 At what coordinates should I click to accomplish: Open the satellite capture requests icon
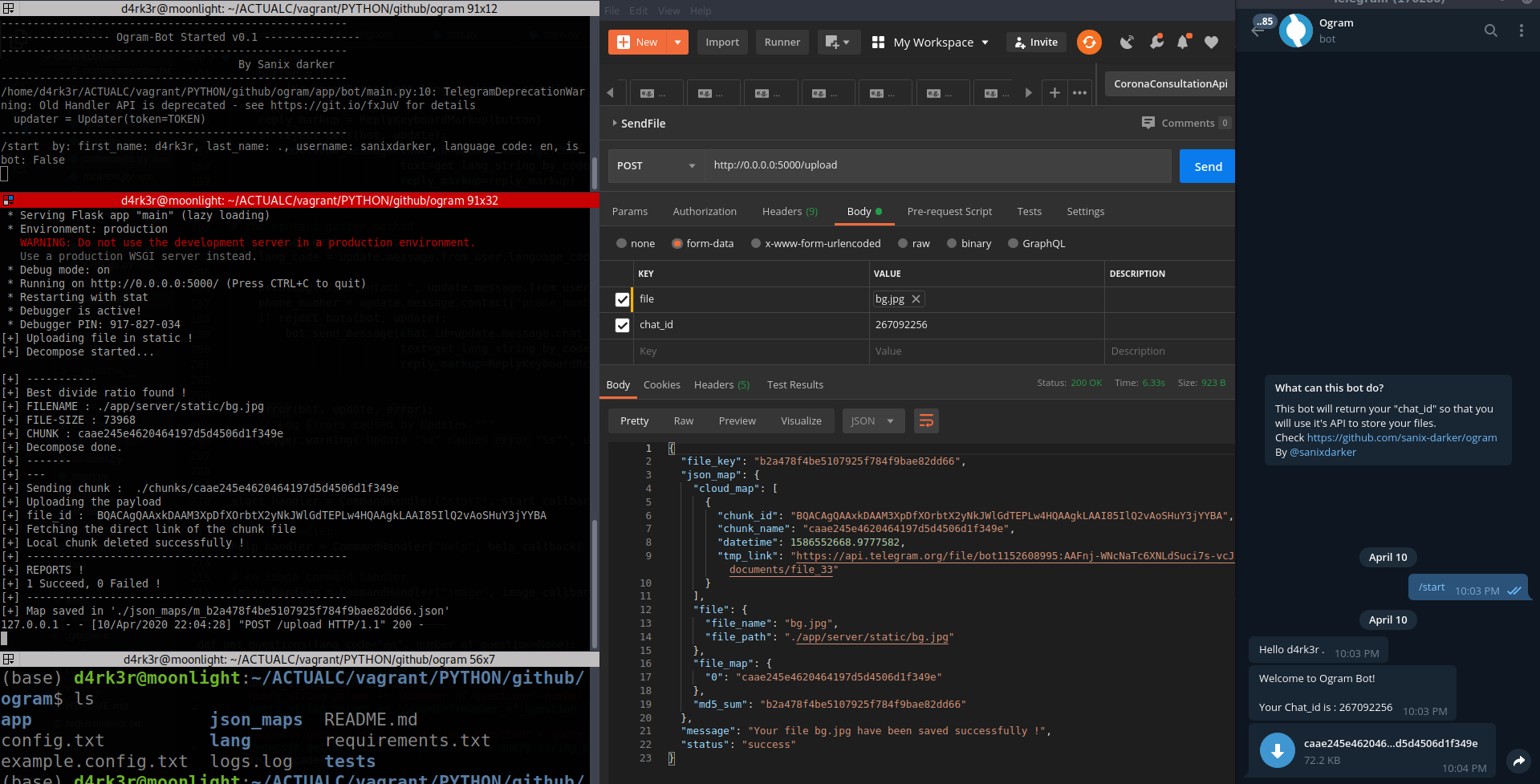pyautogui.click(x=1128, y=42)
